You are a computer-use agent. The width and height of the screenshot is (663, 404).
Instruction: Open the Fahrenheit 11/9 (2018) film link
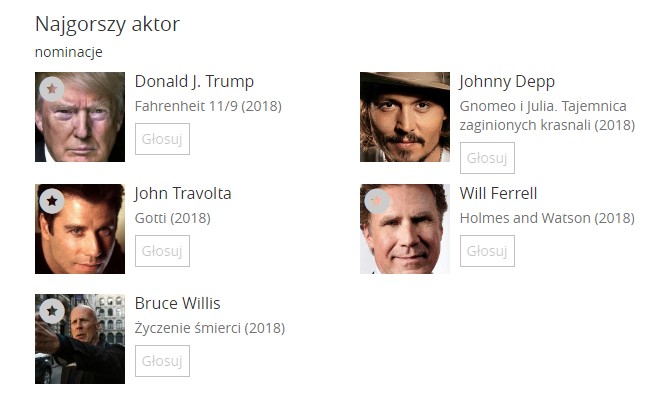point(208,106)
